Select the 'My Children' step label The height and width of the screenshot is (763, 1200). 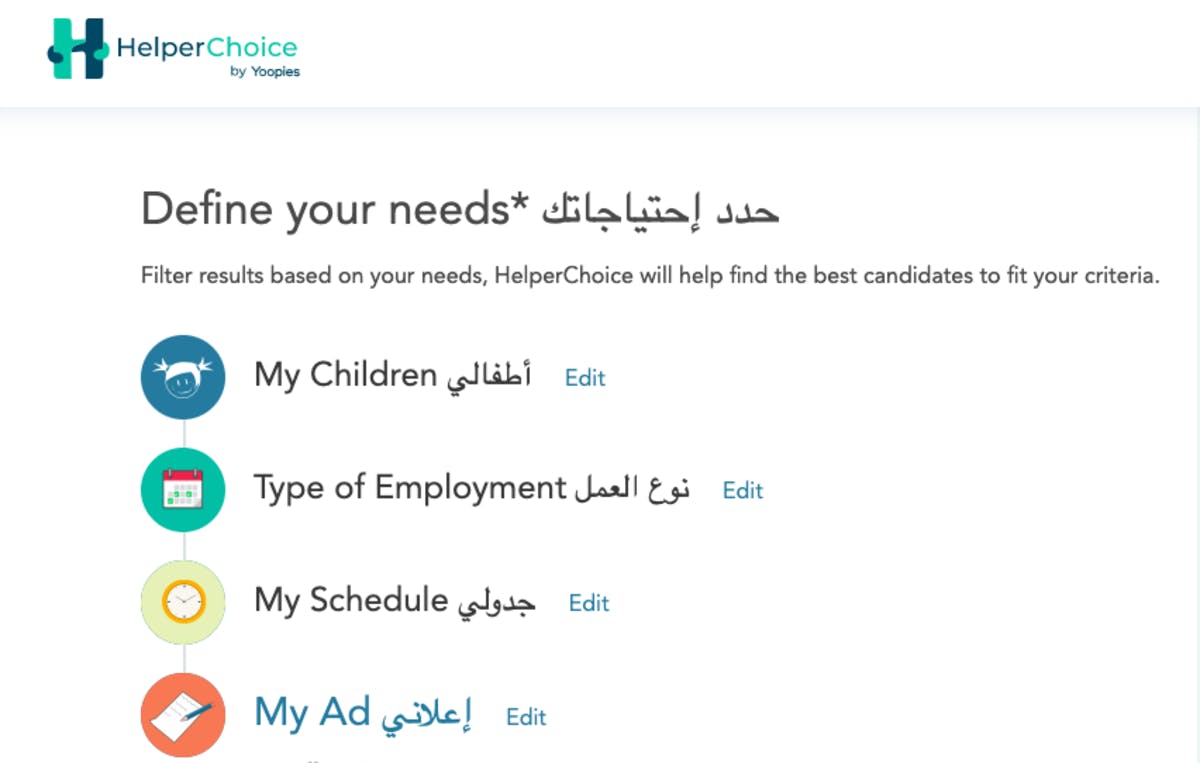click(345, 376)
